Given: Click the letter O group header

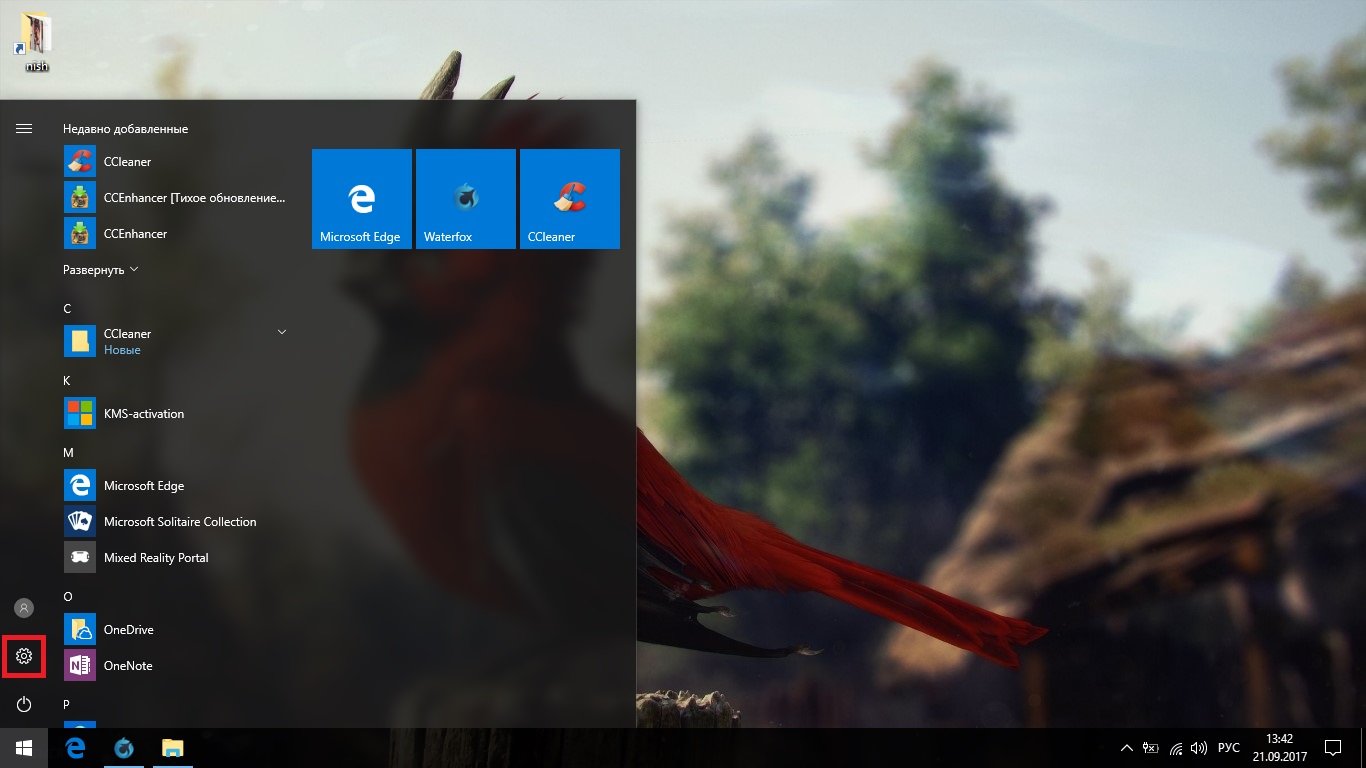Looking at the screenshot, I should point(68,597).
